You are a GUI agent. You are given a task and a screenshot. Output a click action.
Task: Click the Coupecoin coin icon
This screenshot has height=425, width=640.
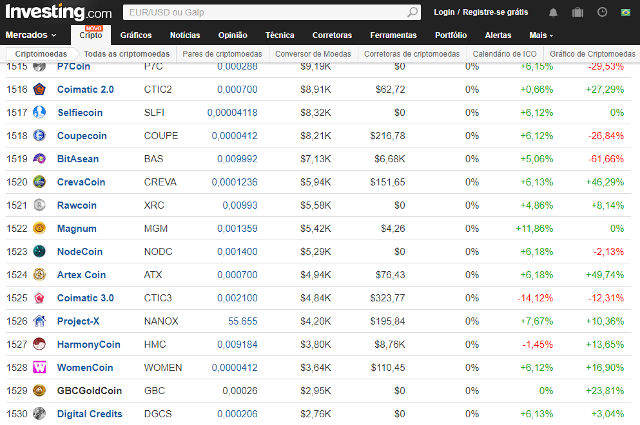point(39,135)
